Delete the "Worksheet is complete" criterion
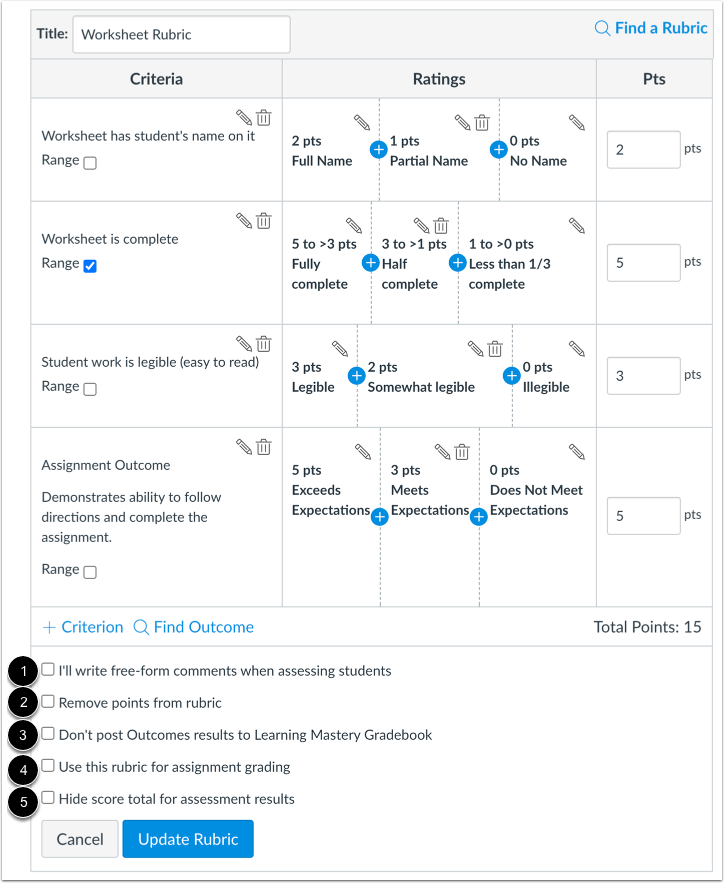The image size is (724, 883). [263, 220]
